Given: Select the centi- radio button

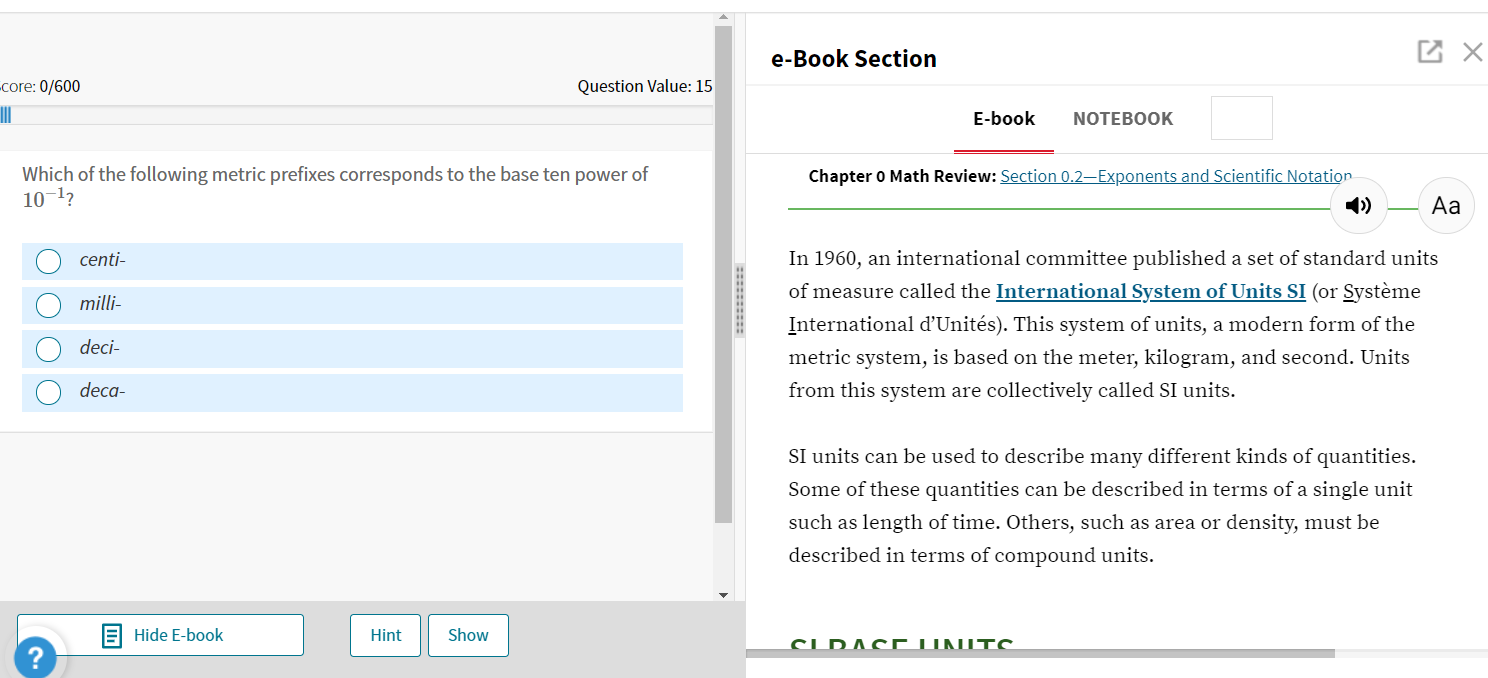Looking at the screenshot, I should [x=49, y=261].
